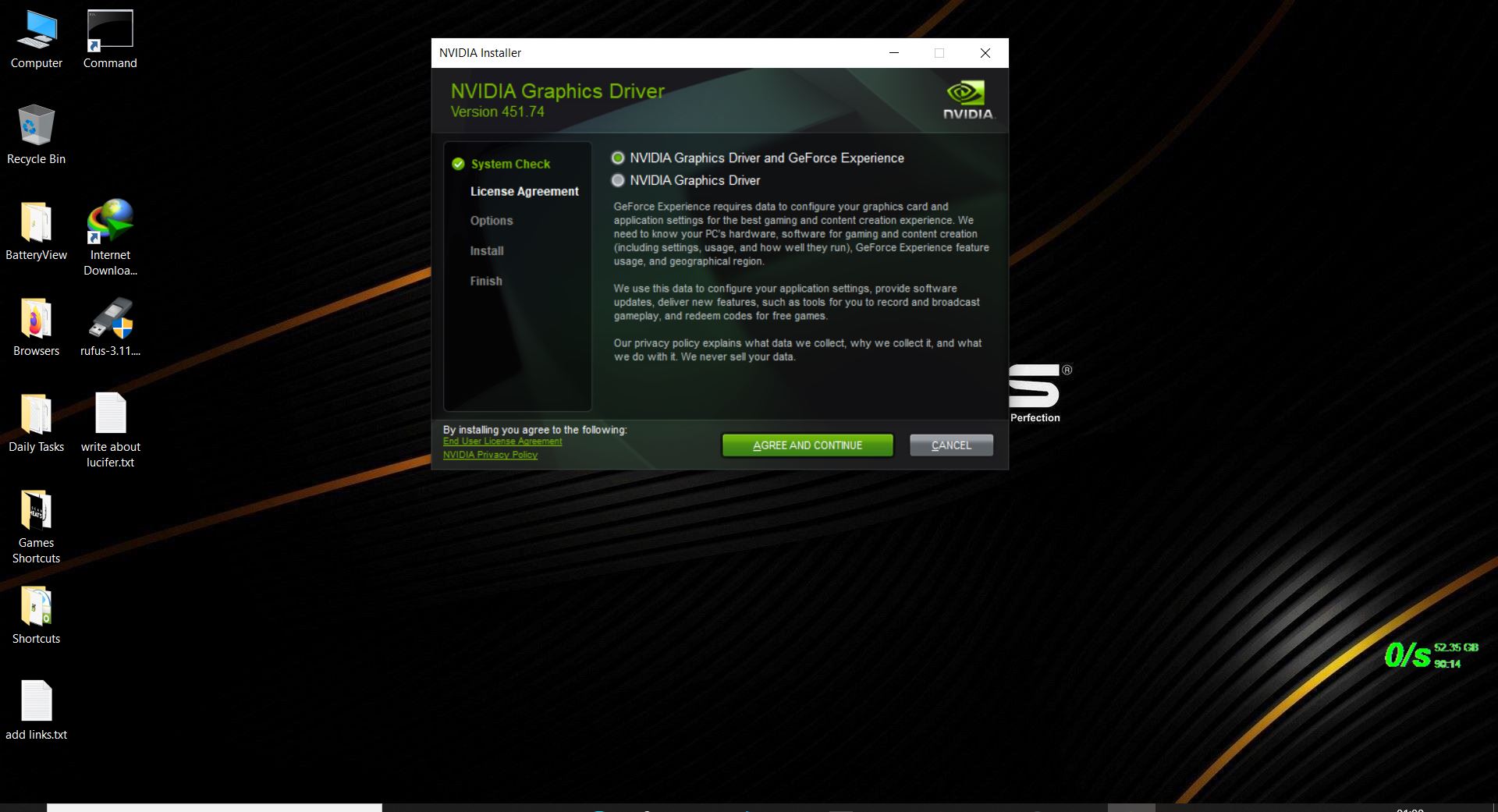Open the NVIDIA Privacy Policy link
The height and width of the screenshot is (812, 1498).
[x=490, y=455]
